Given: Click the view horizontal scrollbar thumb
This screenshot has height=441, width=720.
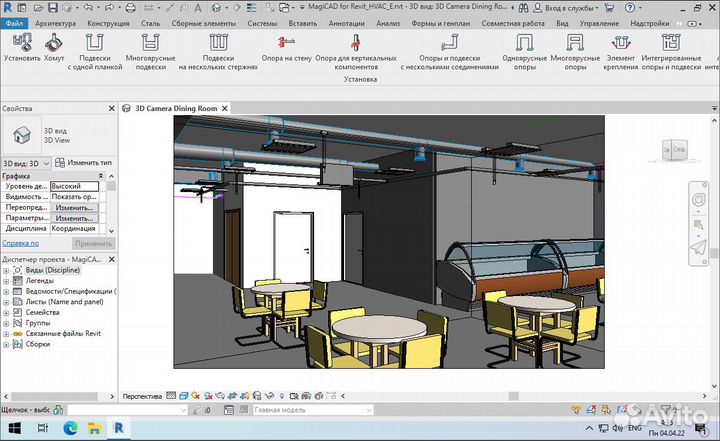Looking at the screenshot, I should [x=513, y=396].
